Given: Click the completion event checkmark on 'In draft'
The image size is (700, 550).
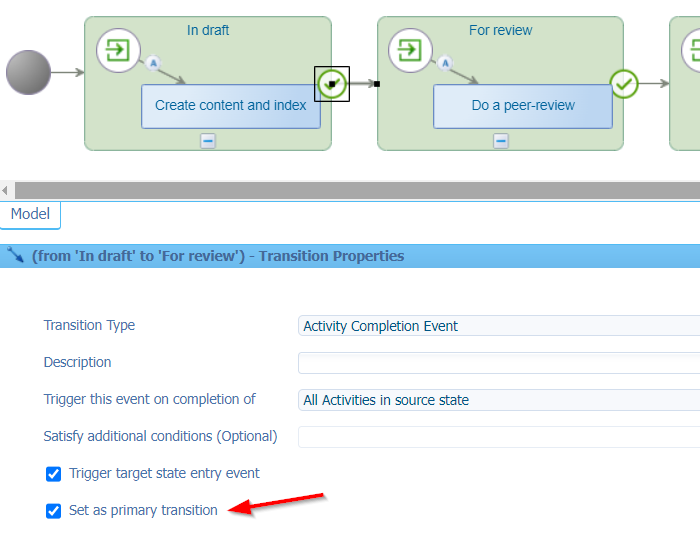Looking at the screenshot, I should click(x=331, y=85).
